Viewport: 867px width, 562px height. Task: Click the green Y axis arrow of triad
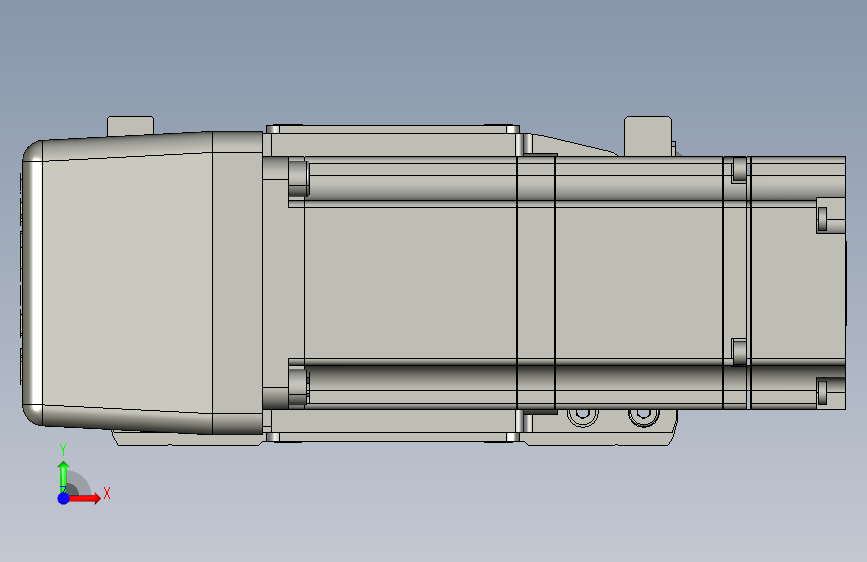[x=63, y=476]
